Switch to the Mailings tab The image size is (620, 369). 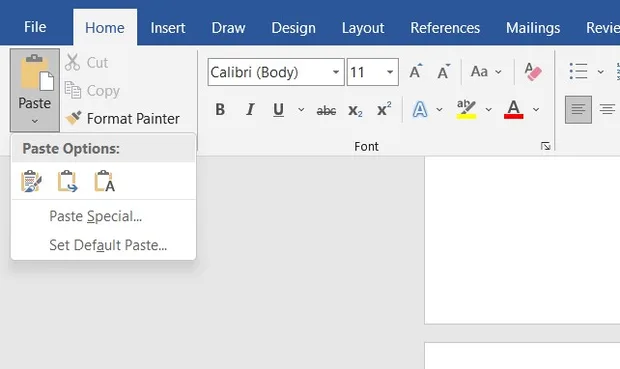(x=533, y=28)
